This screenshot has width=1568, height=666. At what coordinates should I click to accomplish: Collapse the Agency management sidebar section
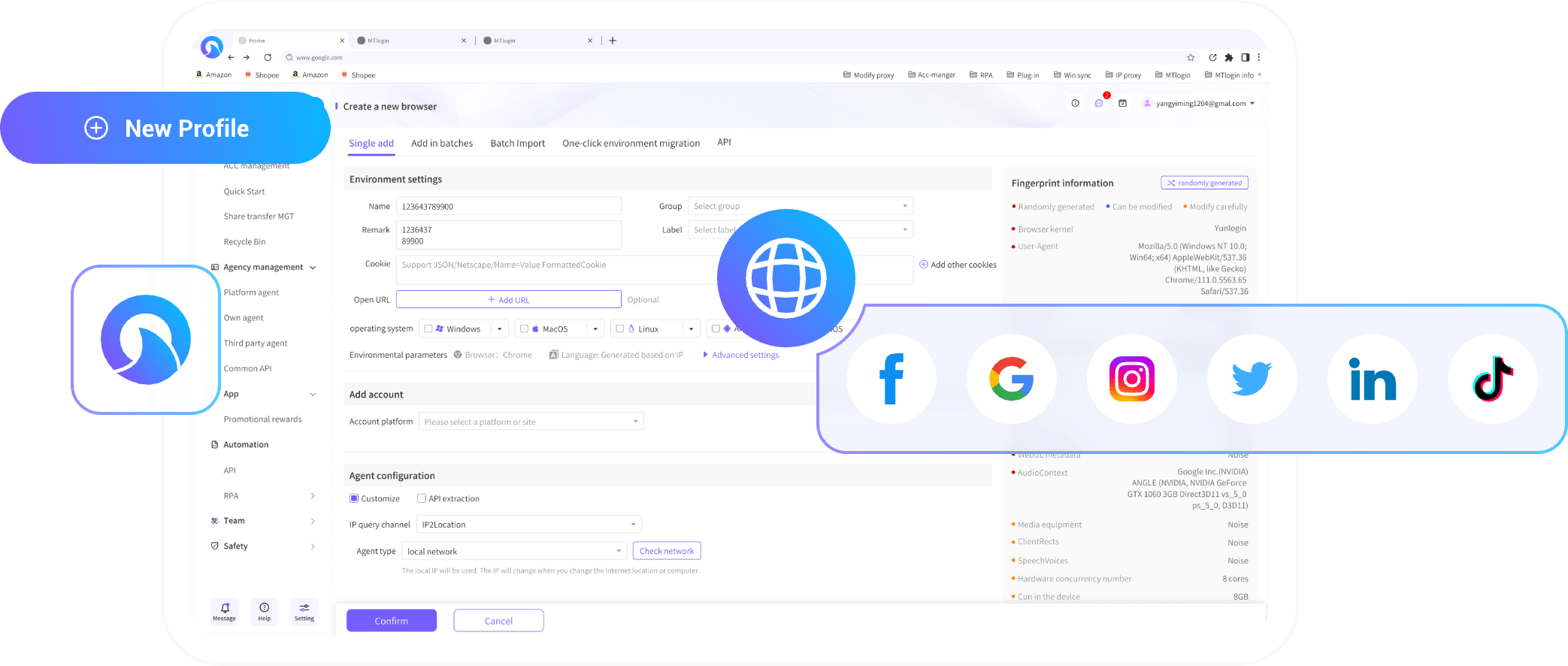[x=313, y=268]
